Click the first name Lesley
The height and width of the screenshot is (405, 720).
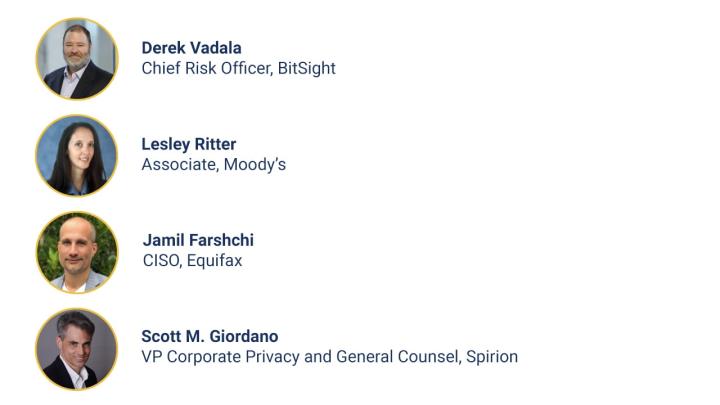[166, 144]
